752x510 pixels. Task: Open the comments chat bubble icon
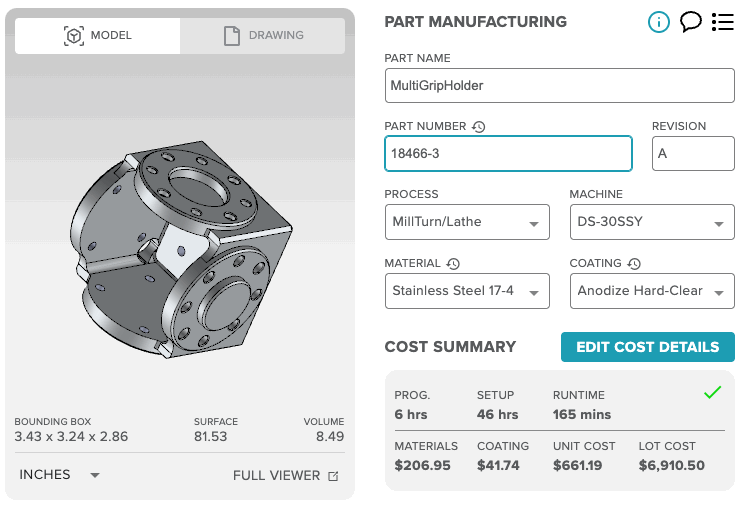690,22
